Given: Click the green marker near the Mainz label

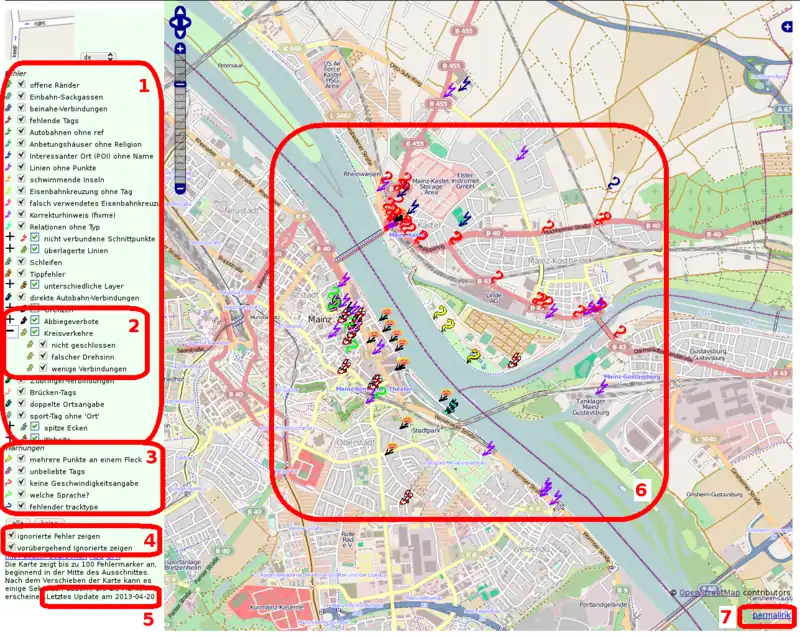Looking at the screenshot, I should coord(333,296).
